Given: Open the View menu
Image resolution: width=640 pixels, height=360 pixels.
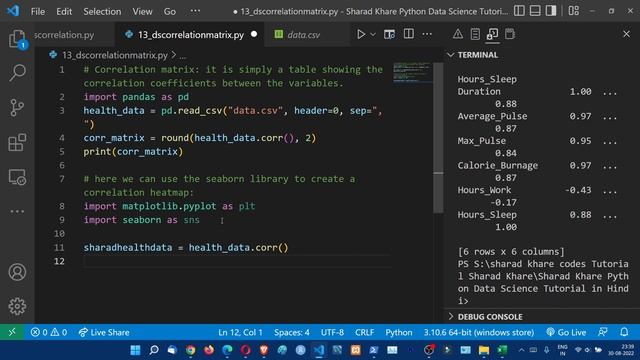Looking at the screenshot, I should pyautogui.click(x=142, y=11).
